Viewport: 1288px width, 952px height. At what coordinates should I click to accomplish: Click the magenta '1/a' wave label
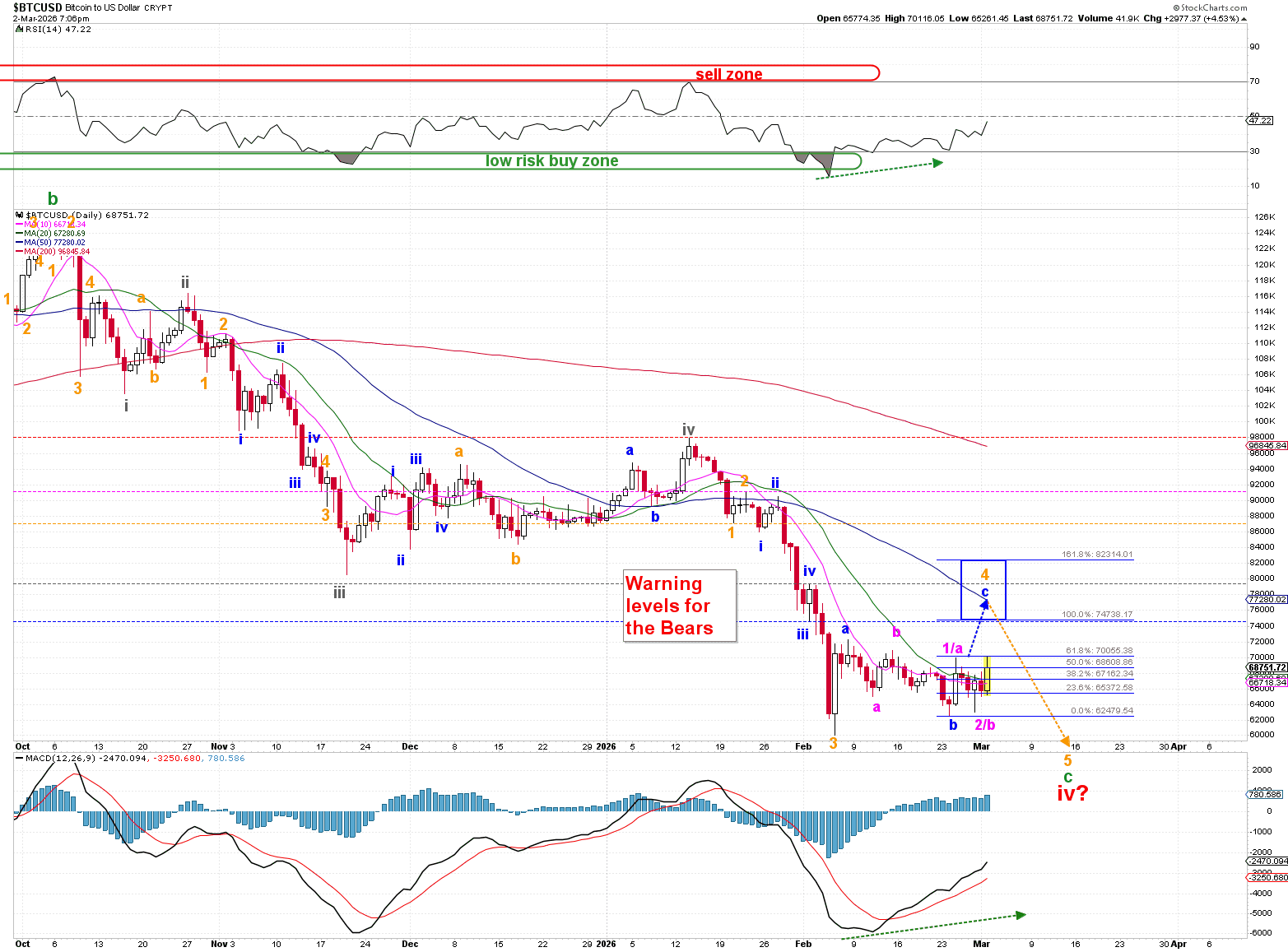point(952,648)
